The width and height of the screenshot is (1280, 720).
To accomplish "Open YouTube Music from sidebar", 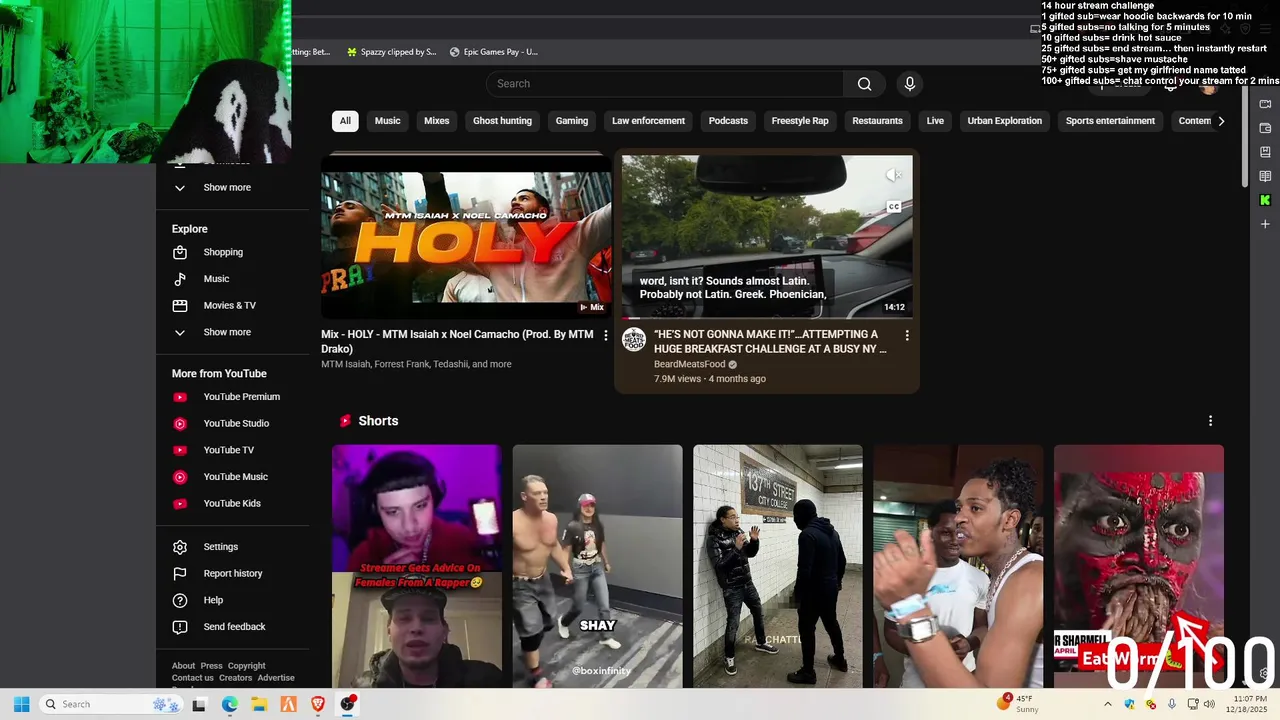I will coord(233,477).
